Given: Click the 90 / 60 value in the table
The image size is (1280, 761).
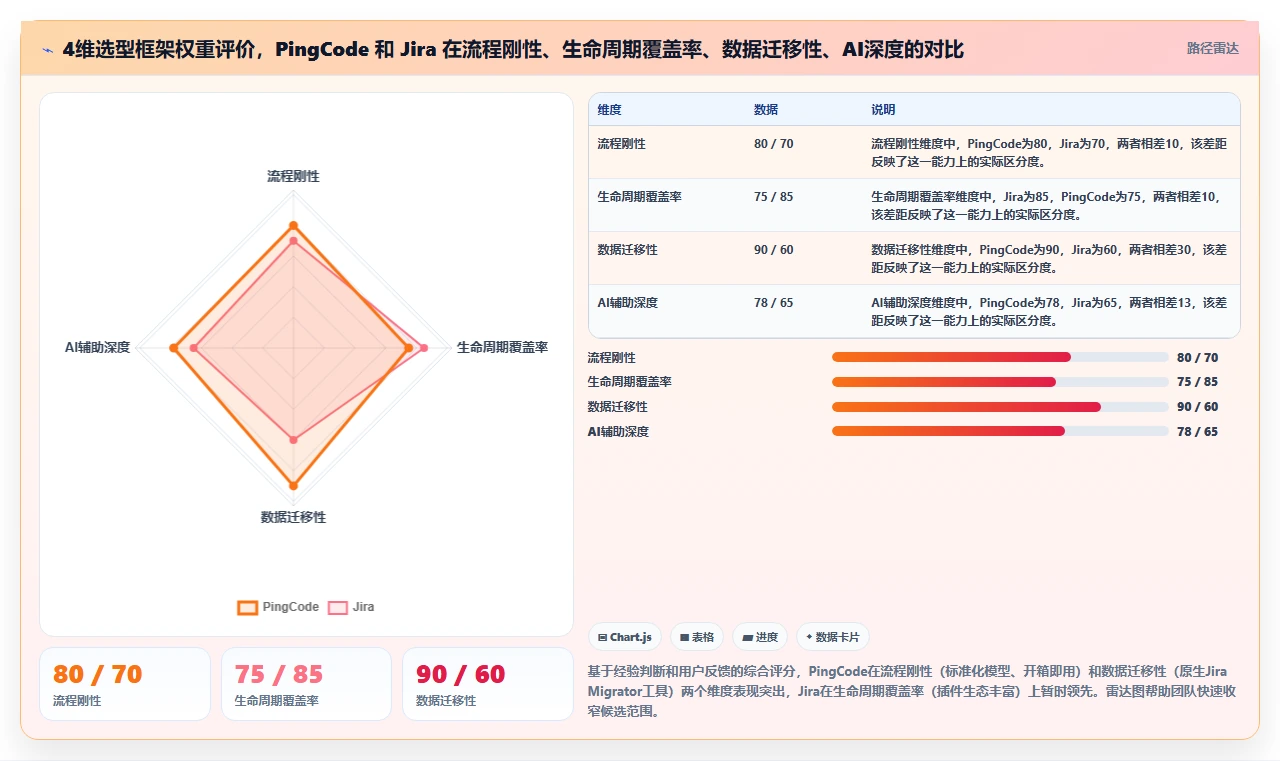Looking at the screenshot, I should point(773,250).
